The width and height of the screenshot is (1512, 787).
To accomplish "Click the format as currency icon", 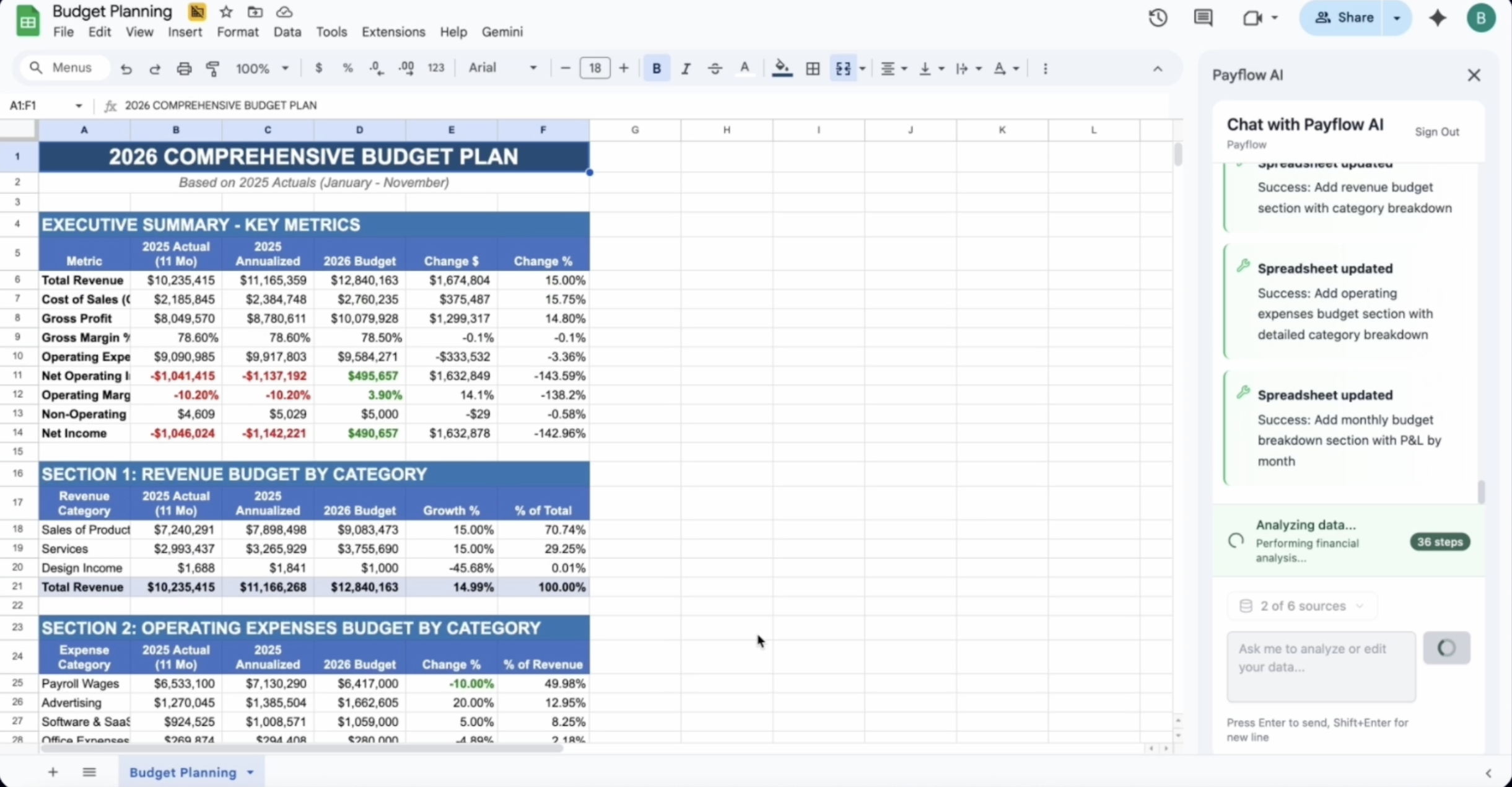I will click(318, 68).
